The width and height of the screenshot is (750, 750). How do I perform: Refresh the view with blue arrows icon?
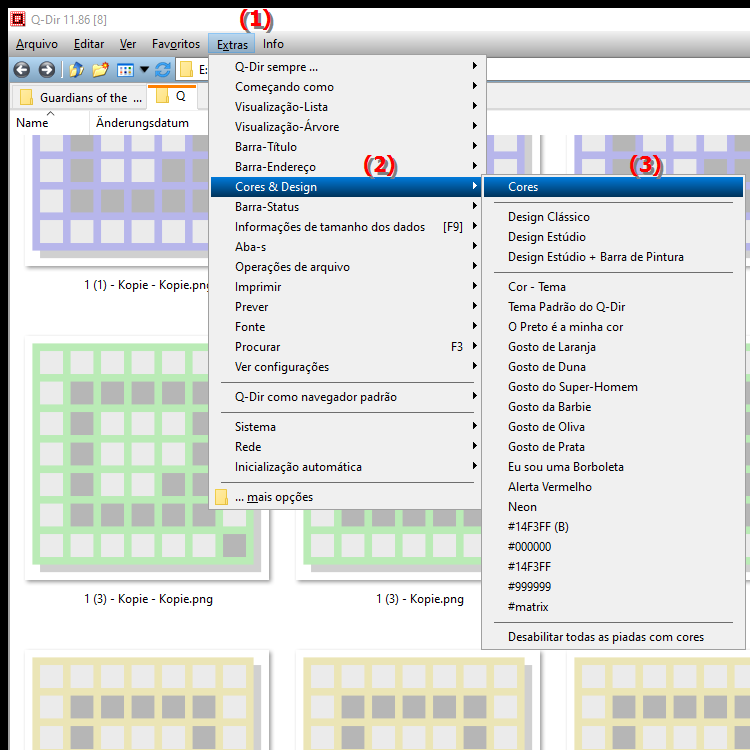[x=162, y=70]
